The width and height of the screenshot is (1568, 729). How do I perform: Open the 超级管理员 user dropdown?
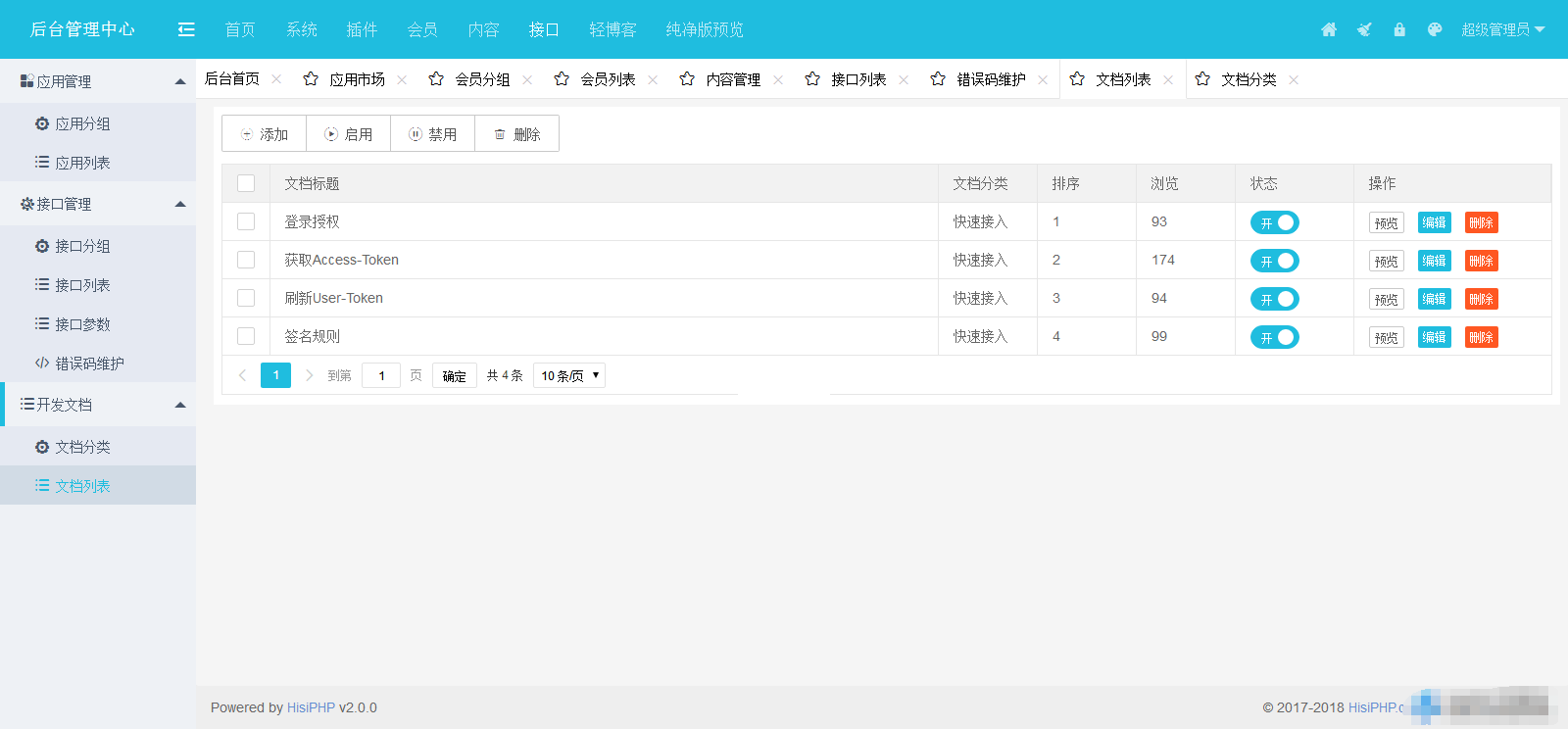coord(1502,29)
